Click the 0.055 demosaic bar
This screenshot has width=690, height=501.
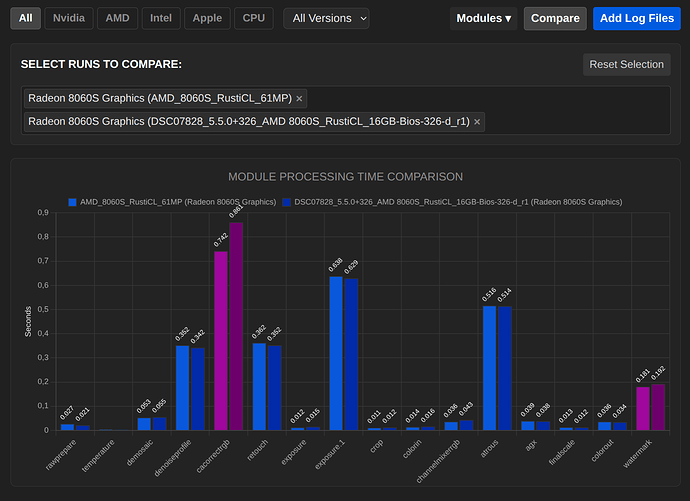[159, 424]
